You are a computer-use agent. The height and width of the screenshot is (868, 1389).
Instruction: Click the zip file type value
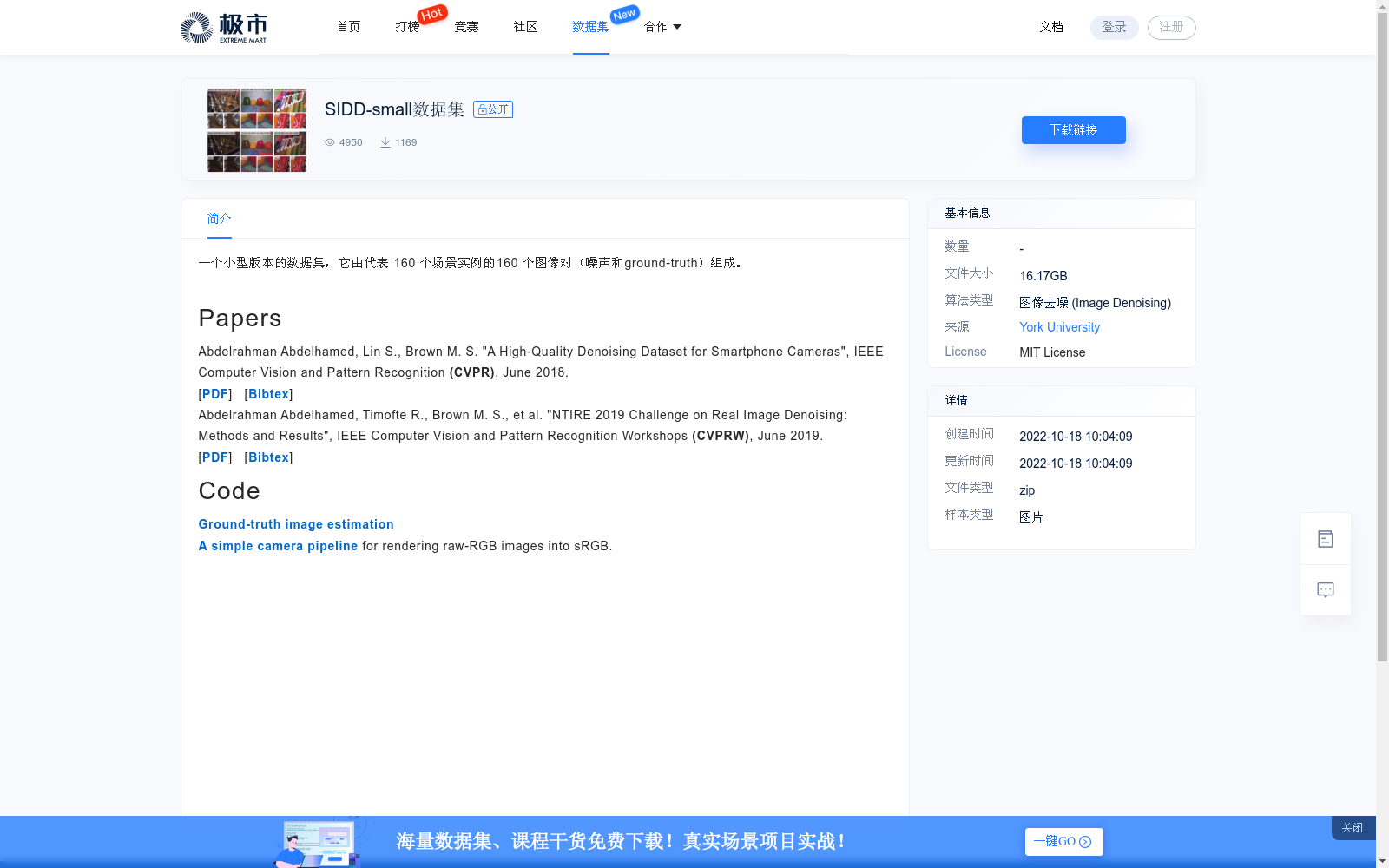click(x=1027, y=490)
